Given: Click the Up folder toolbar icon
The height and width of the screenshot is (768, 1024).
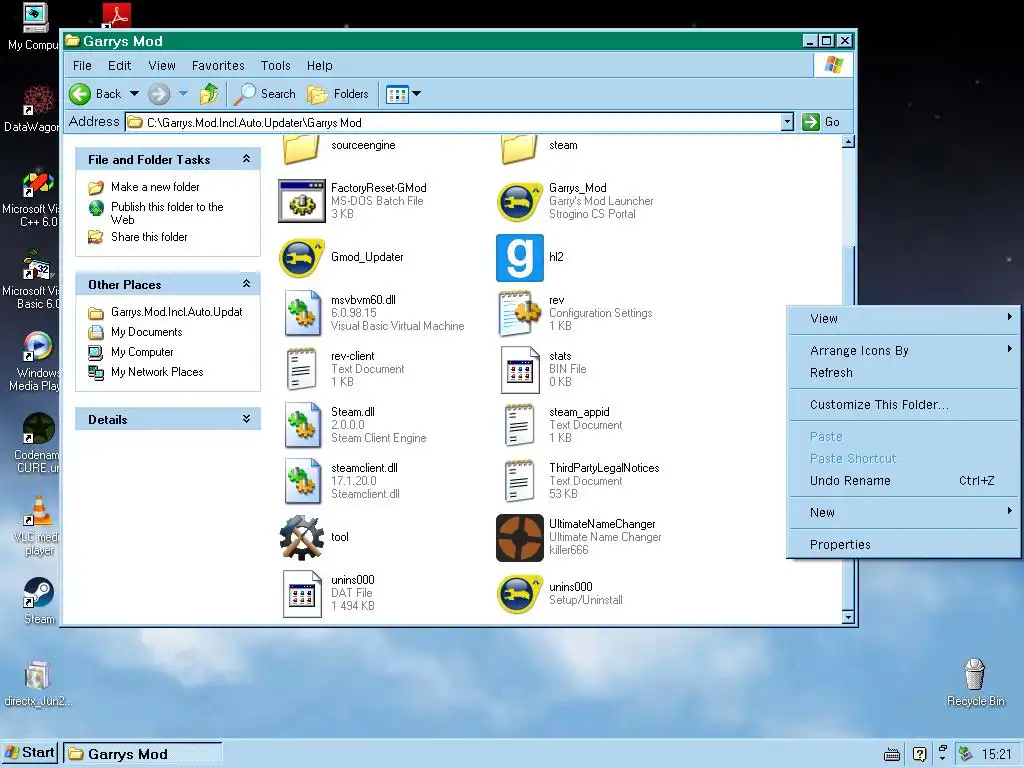Looking at the screenshot, I should point(209,94).
